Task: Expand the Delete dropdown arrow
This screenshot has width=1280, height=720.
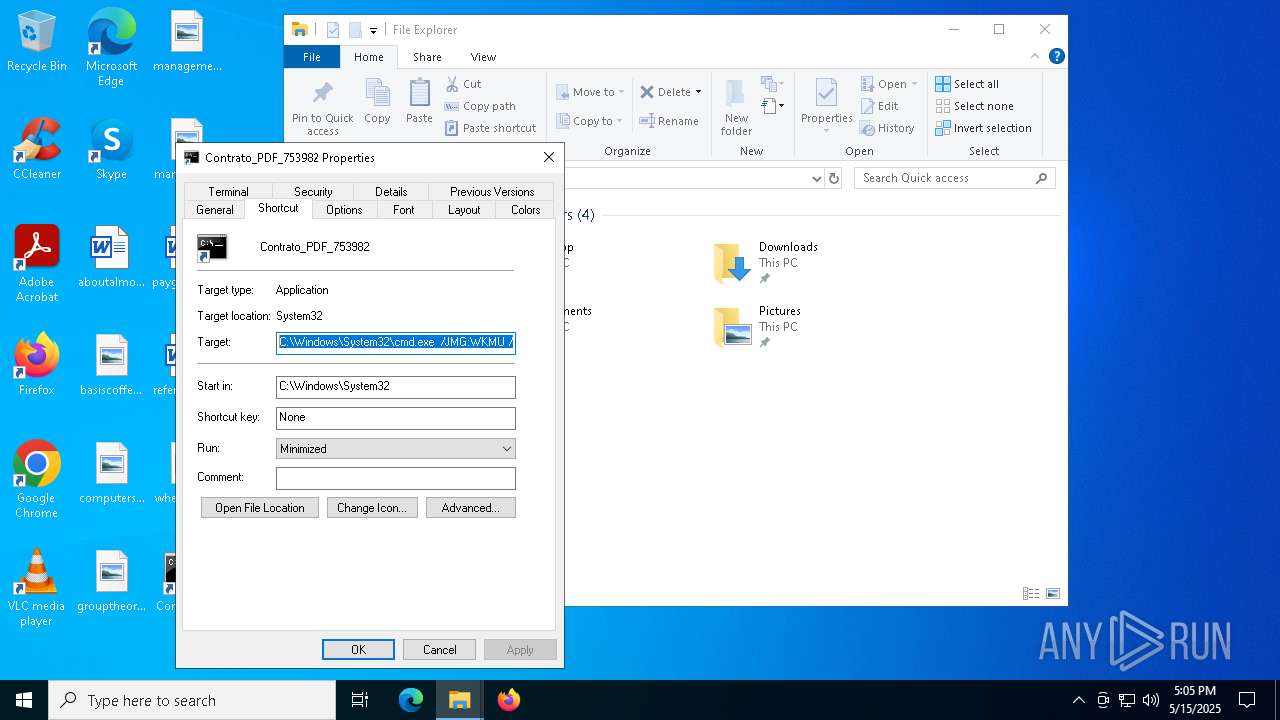Action: (698, 92)
